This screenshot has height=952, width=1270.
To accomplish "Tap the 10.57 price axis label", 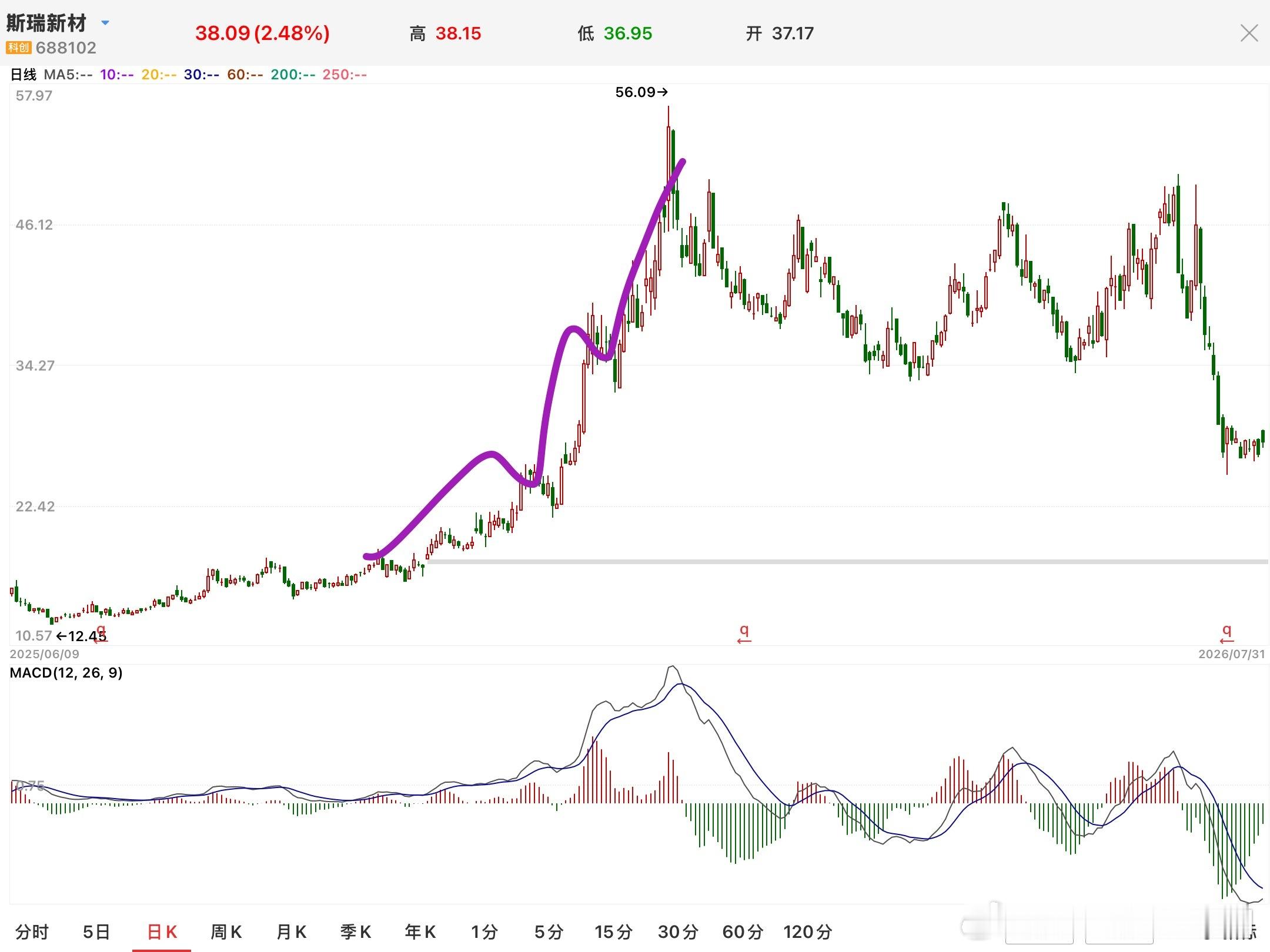I will [34, 636].
